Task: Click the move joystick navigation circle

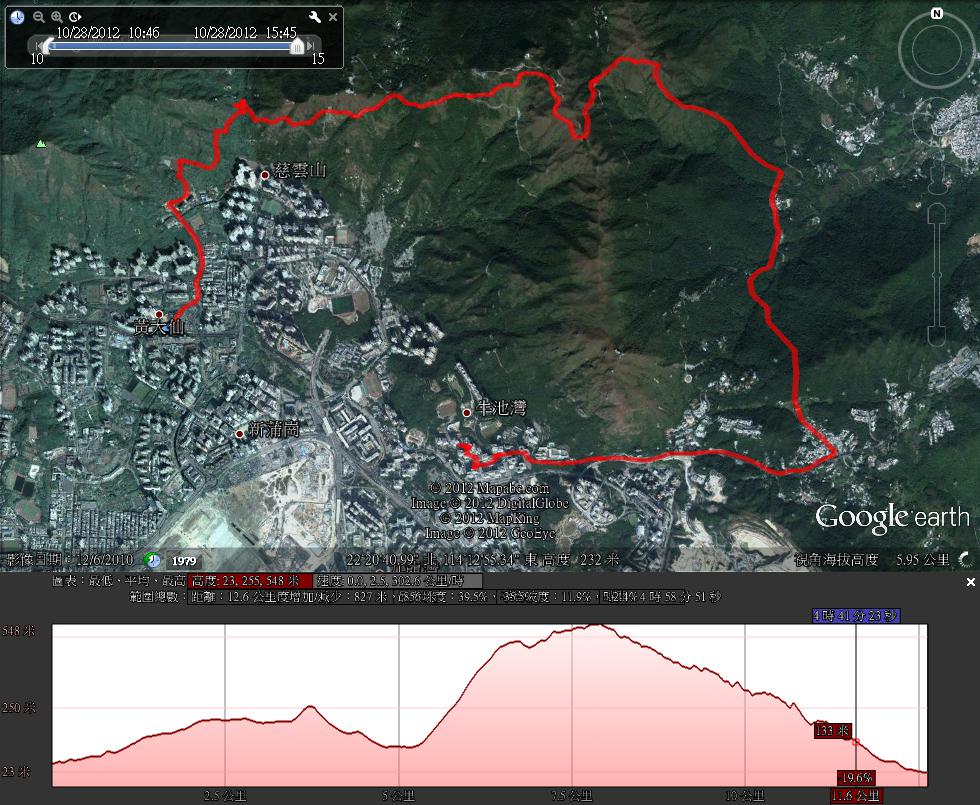Action: [936, 124]
